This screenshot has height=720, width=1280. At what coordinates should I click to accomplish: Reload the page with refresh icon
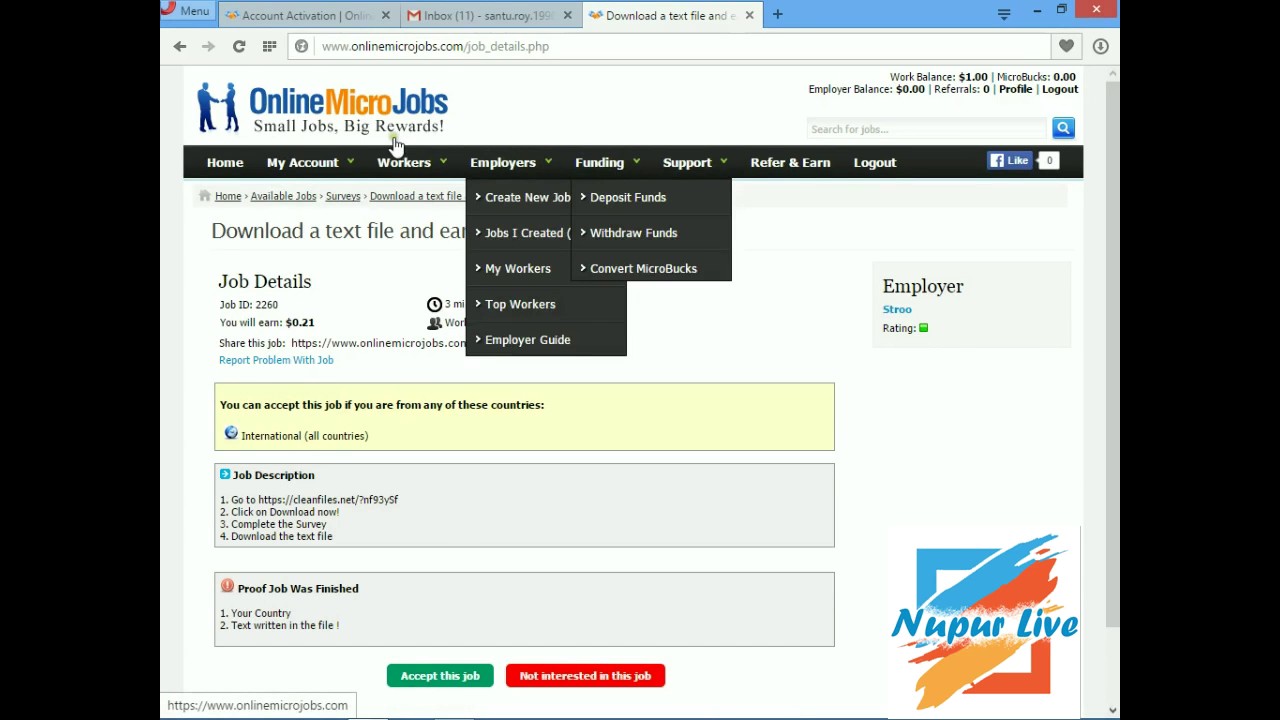pyautogui.click(x=239, y=46)
